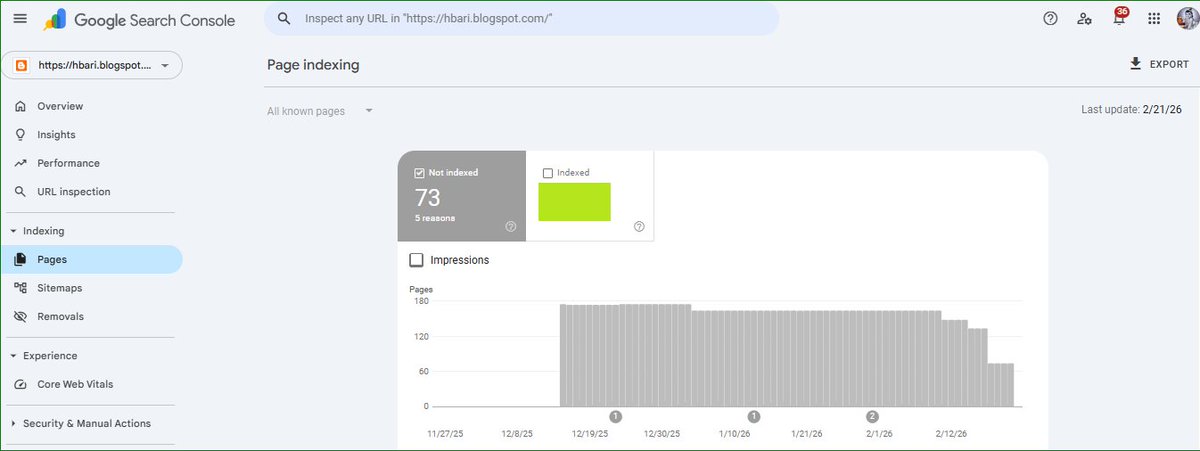Click the 180 y-axis label

419,301
